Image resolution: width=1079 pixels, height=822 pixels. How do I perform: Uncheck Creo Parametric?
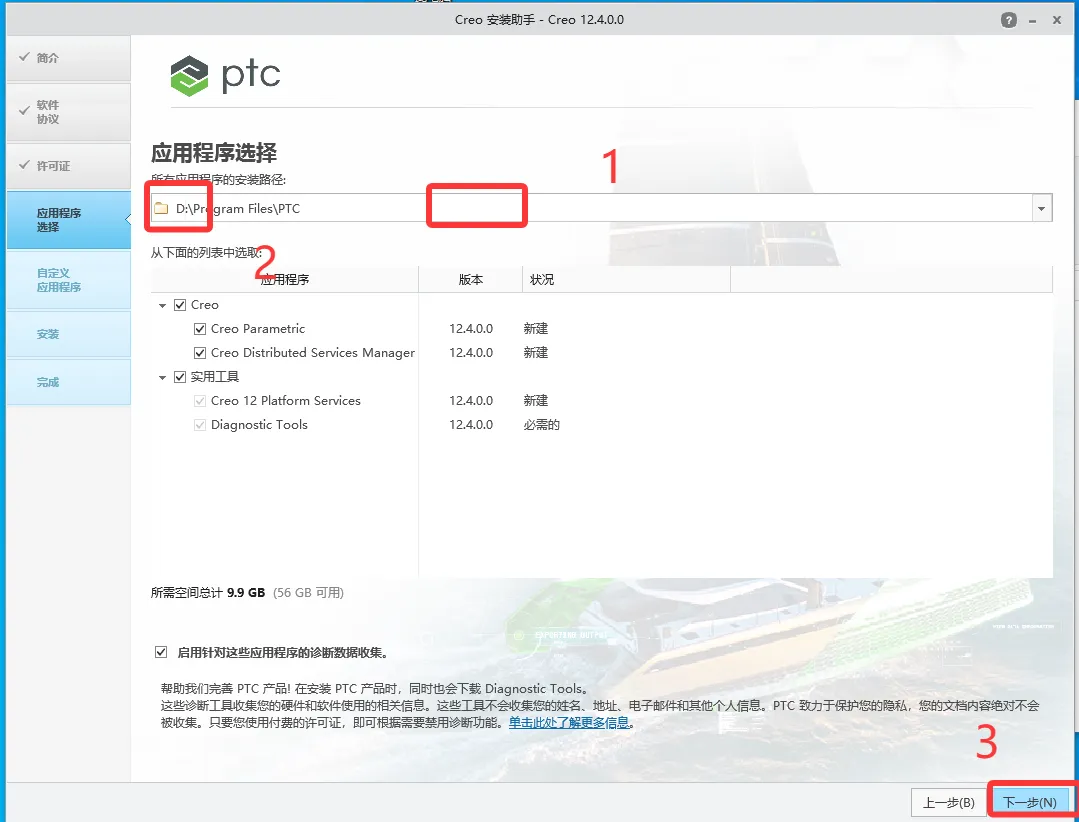click(x=200, y=329)
